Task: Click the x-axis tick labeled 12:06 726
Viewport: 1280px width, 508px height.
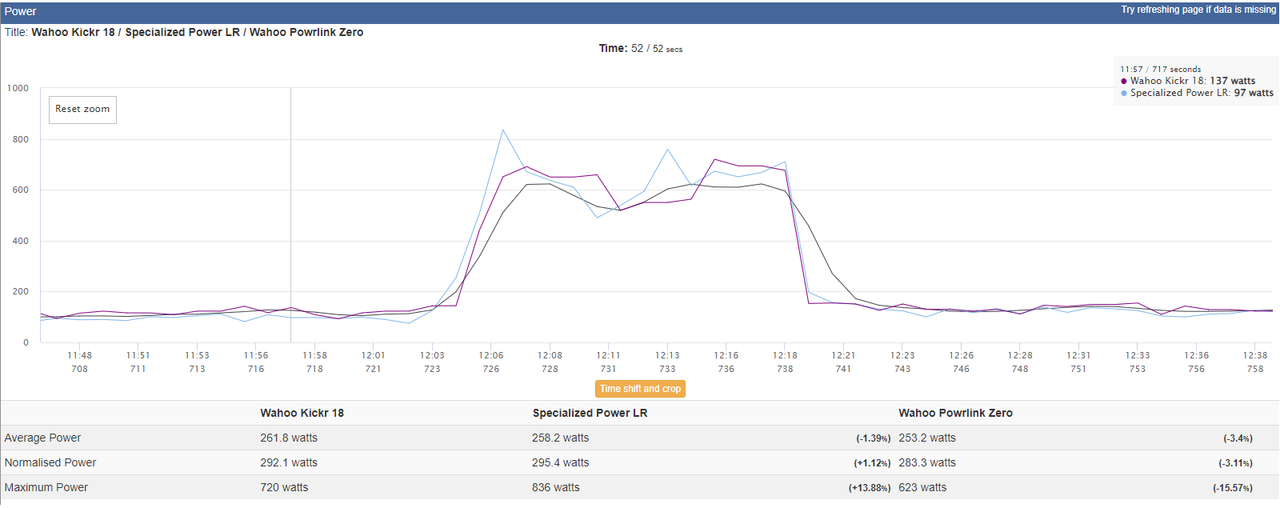Action: pos(491,361)
